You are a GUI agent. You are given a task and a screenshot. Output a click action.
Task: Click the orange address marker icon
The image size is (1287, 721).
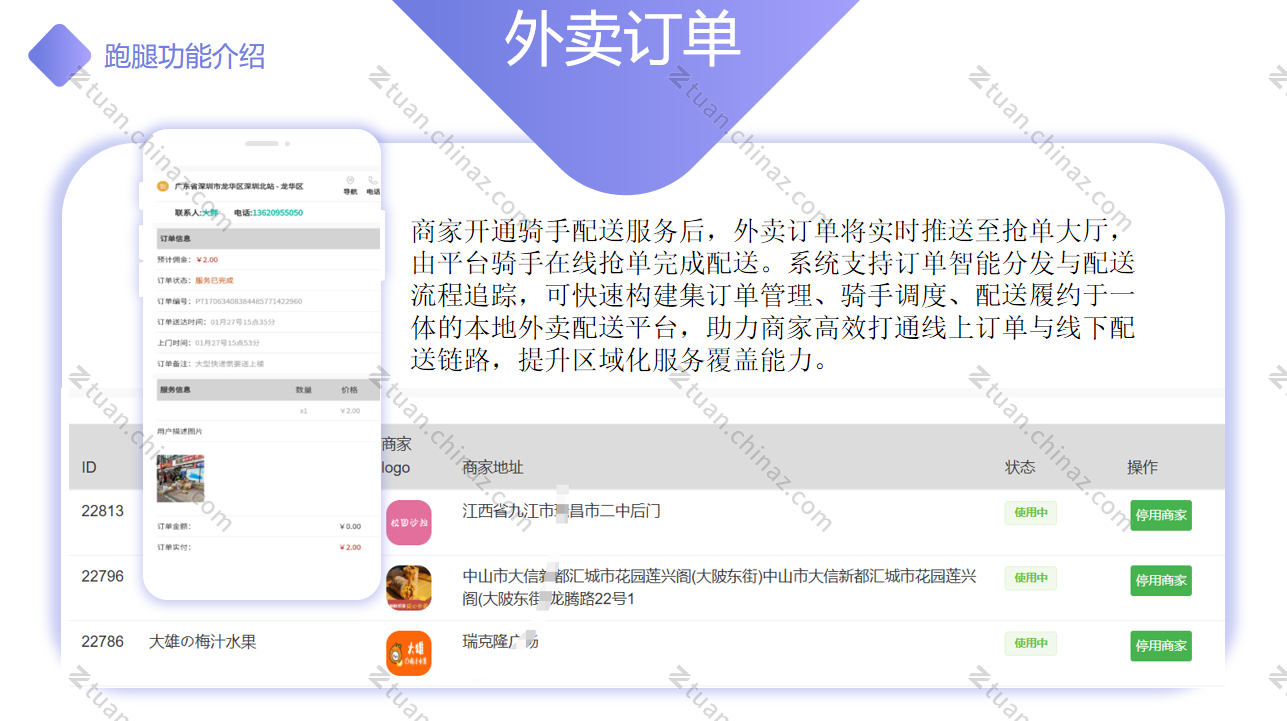162,186
